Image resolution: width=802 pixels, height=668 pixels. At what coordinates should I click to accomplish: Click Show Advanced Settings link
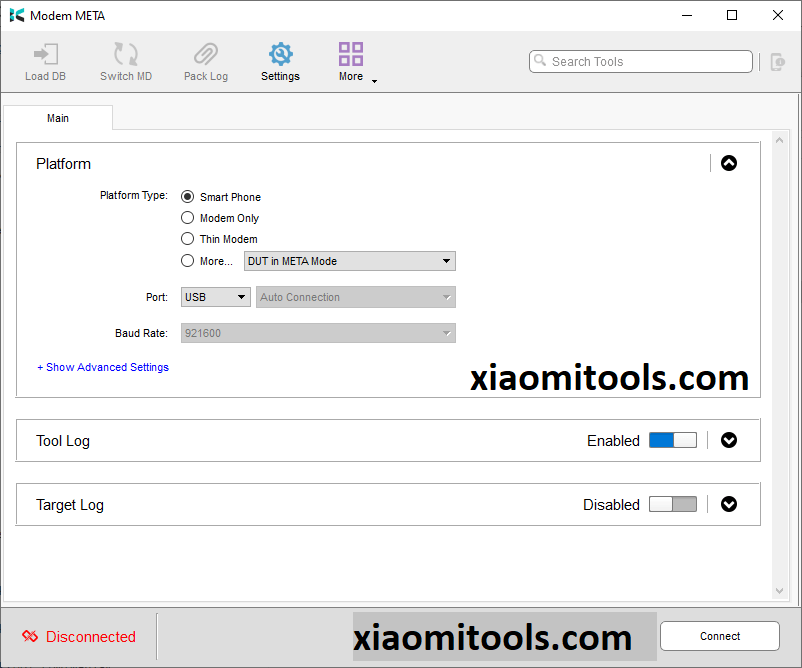tap(103, 367)
